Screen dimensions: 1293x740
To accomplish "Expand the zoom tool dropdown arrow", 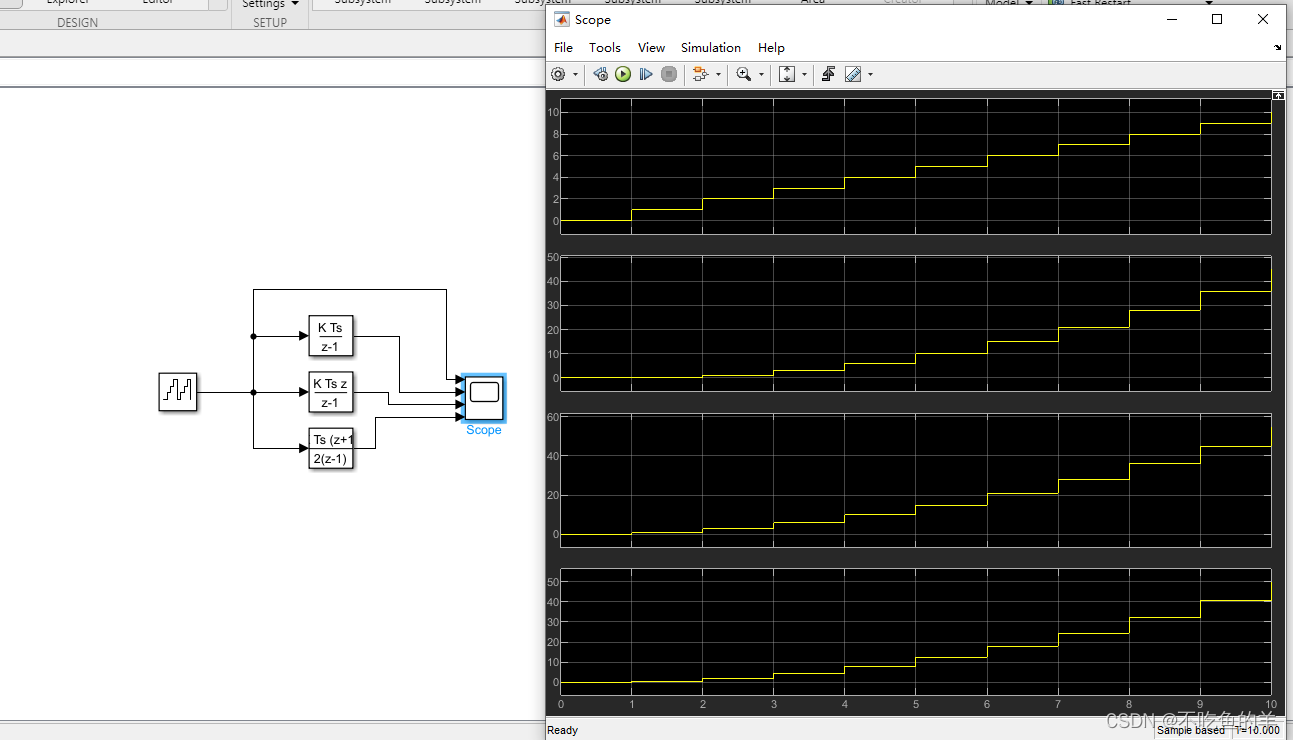I will (x=761, y=74).
